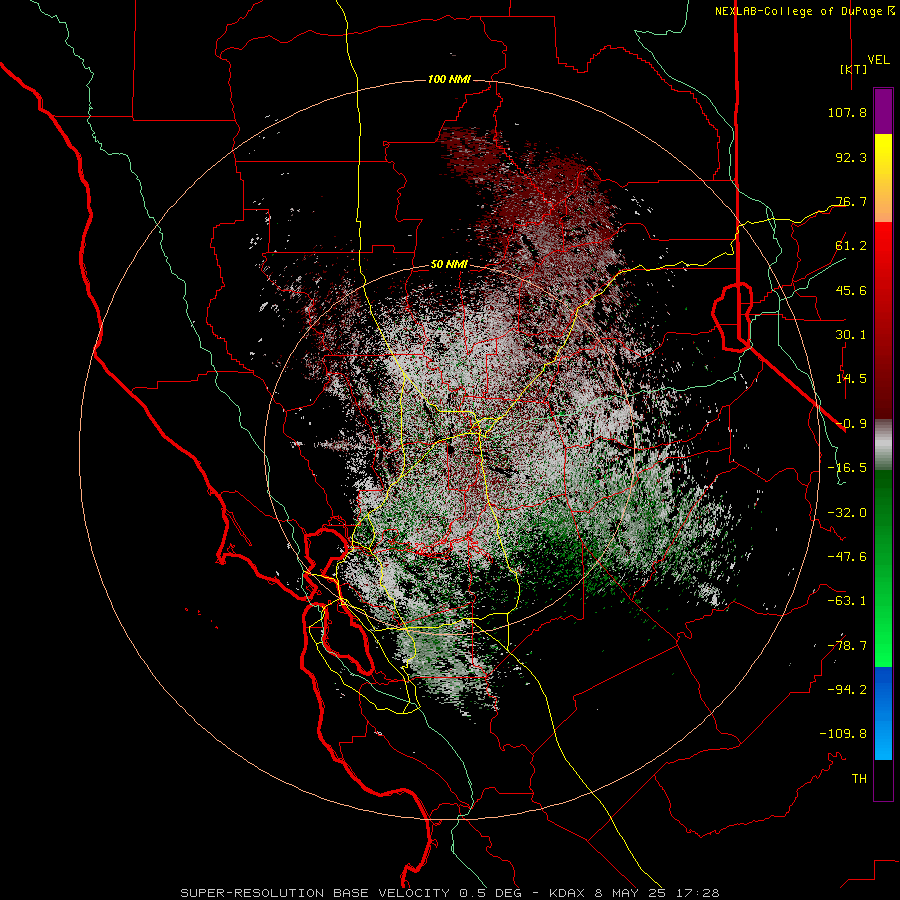
Task: Pick the red segment of the velocity scale
Action: pos(883,320)
